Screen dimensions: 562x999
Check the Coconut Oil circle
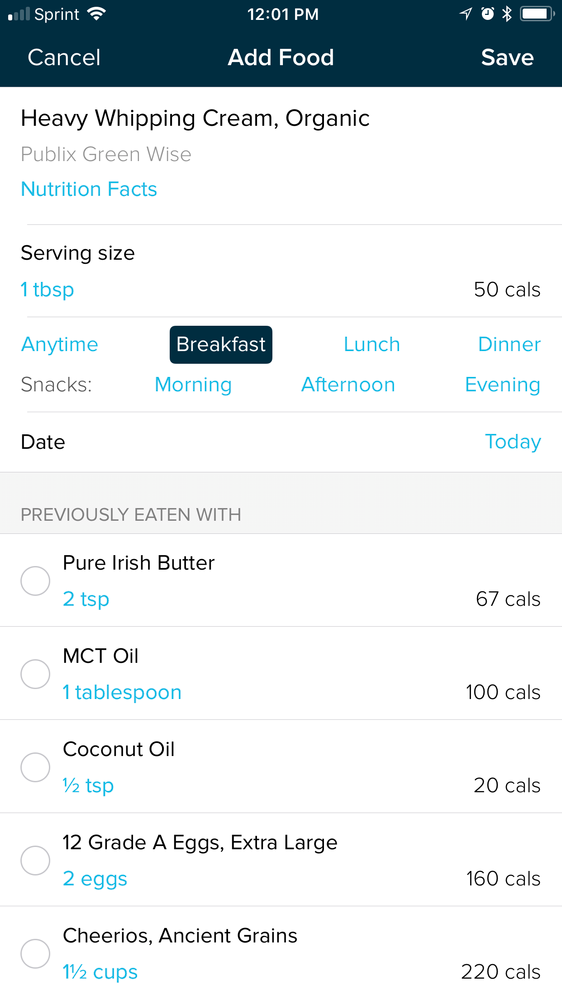click(x=35, y=767)
